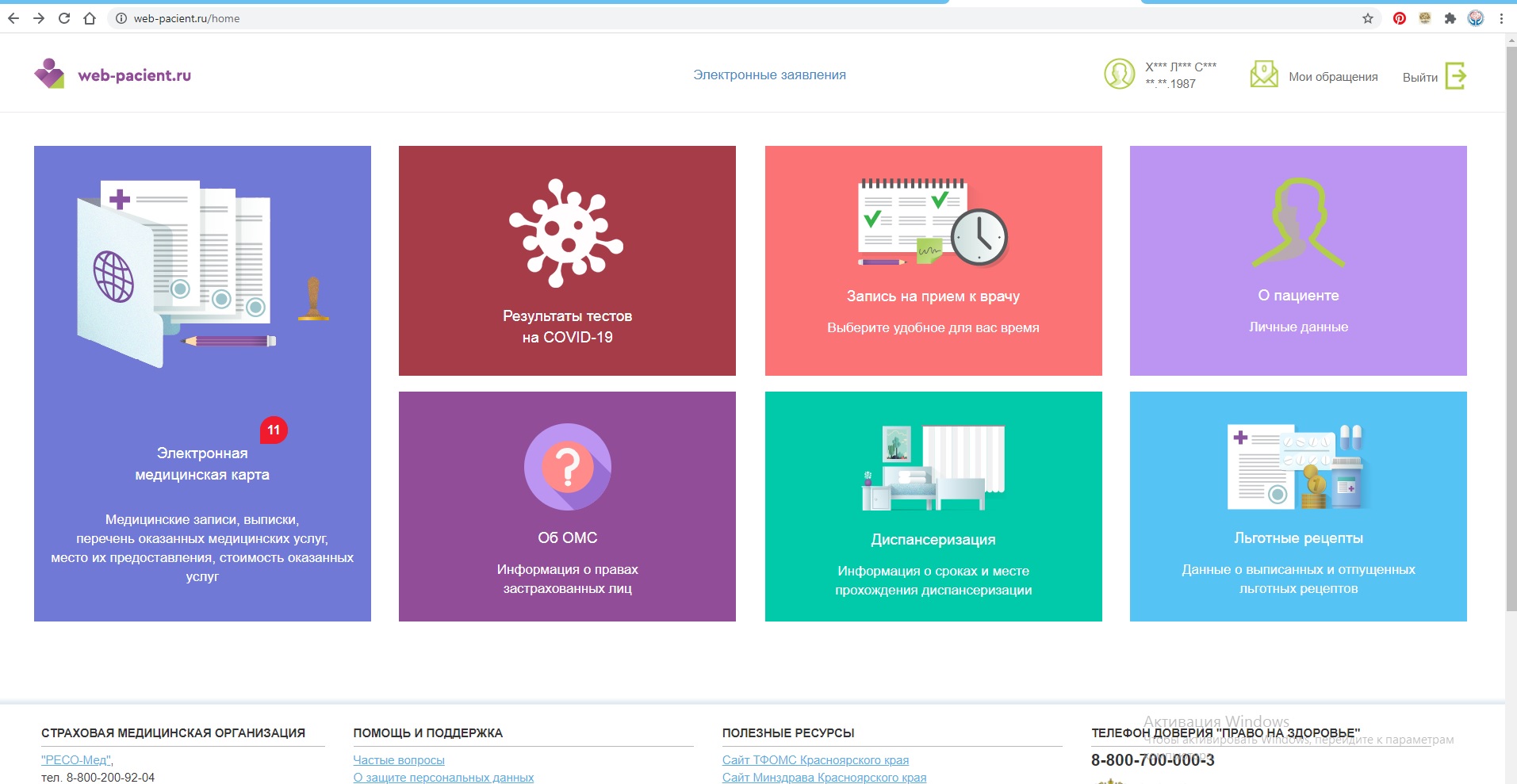Open Мои обращения in header
This screenshot has width=1517, height=784.
tap(1332, 77)
